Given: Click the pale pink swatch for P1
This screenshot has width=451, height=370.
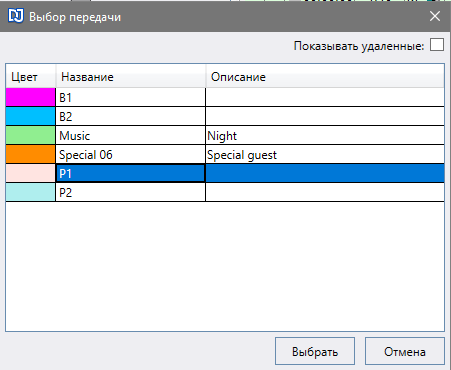Looking at the screenshot, I should tap(30, 173).
